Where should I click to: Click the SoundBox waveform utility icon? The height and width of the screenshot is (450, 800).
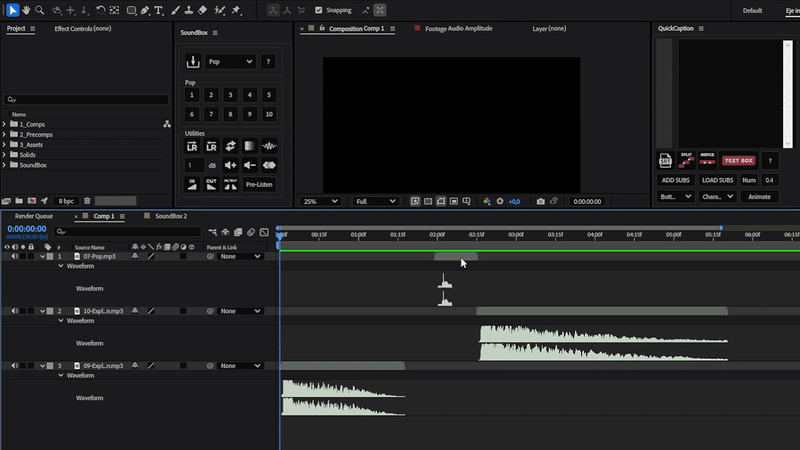269,146
